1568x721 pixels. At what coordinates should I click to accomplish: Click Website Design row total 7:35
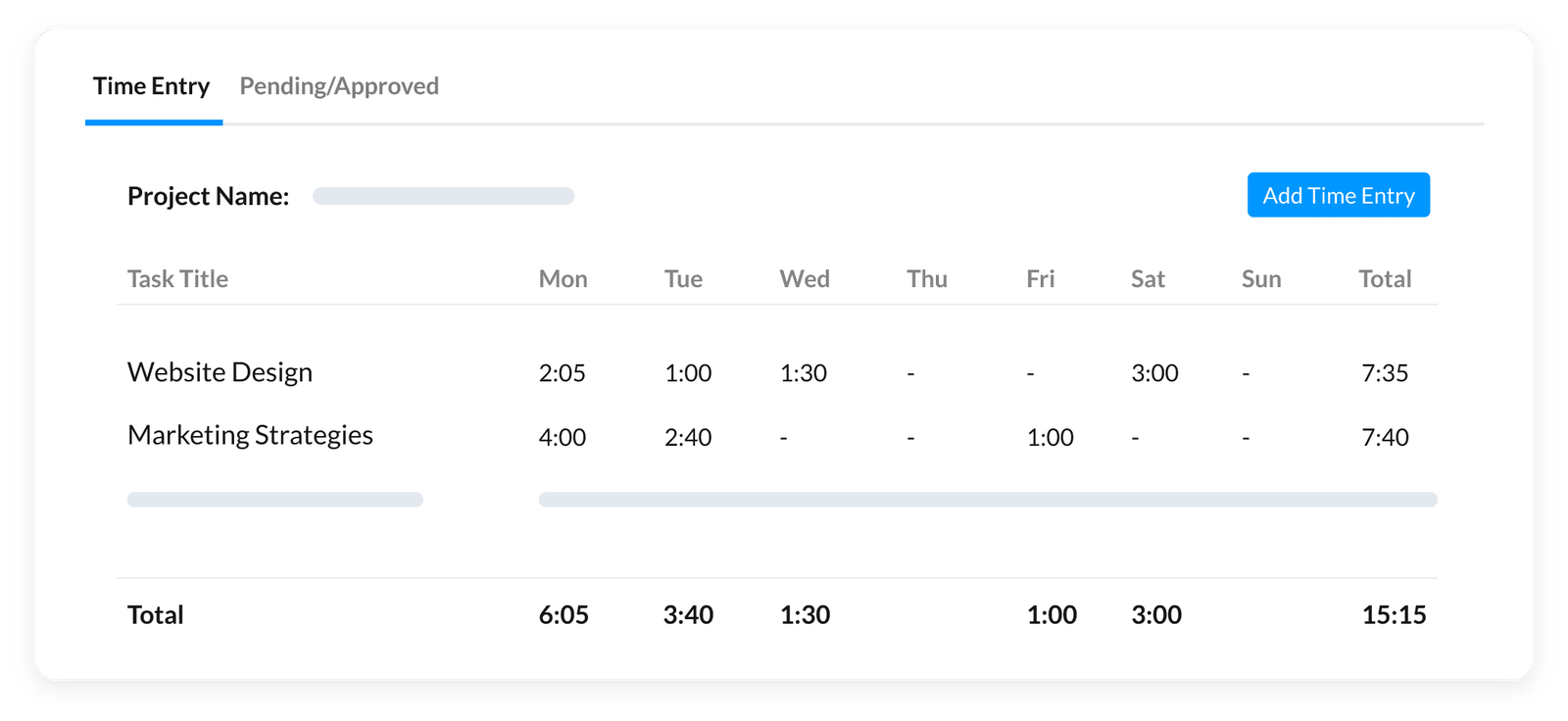[x=1385, y=373]
